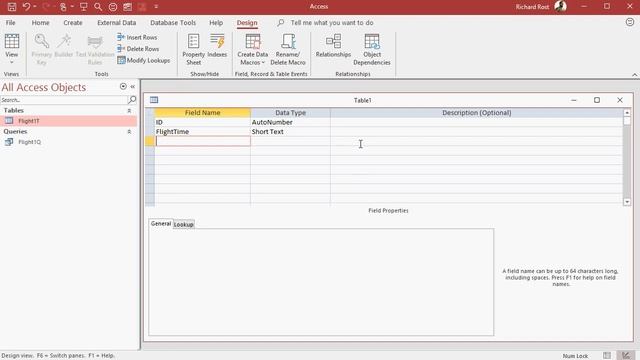Open the magnifier search icon in quick access toolbar
Viewport: 640px width, 360px height.
coord(98,7)
